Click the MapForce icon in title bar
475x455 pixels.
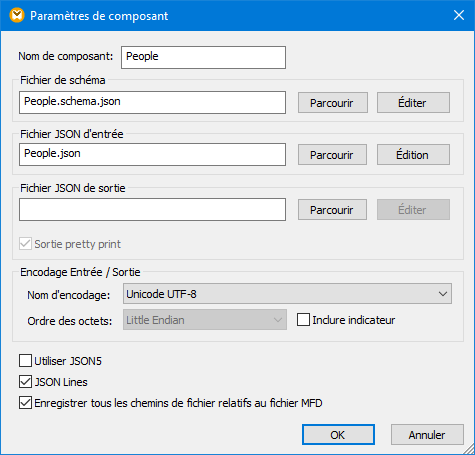click(x=17, y=15)
